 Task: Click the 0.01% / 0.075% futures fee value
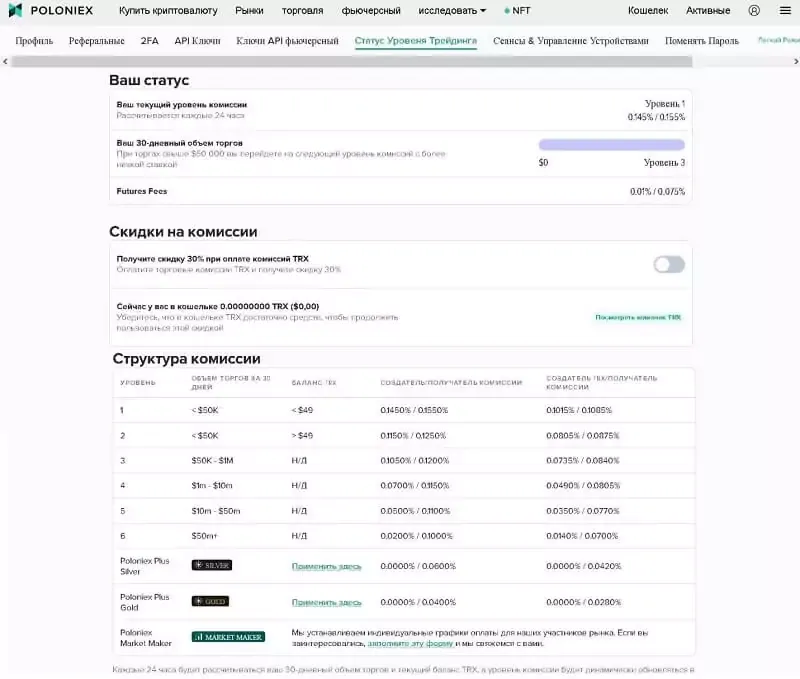(657, 192)
